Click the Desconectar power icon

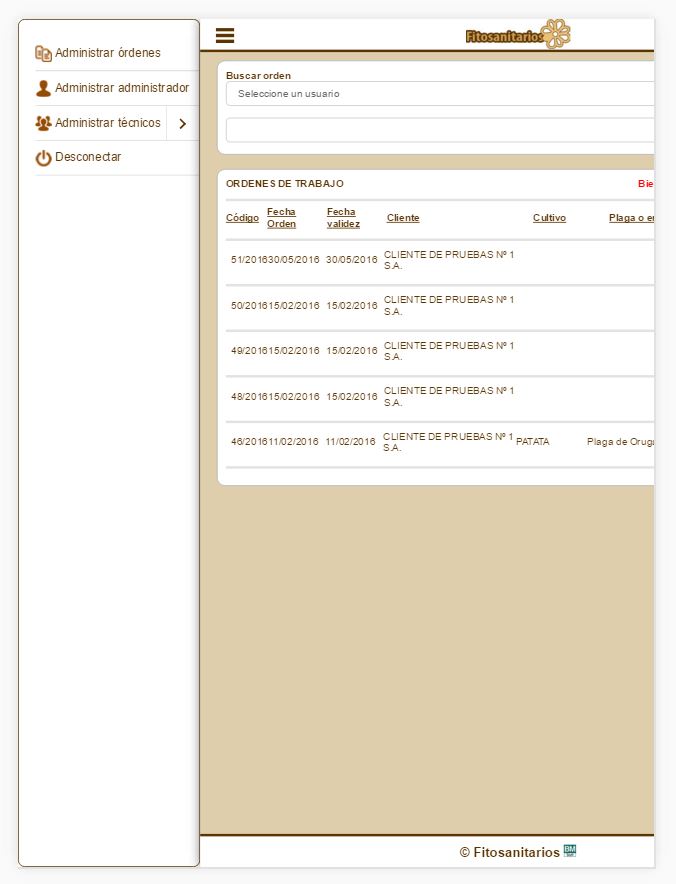pyautogui.click(x=43, y=158)
